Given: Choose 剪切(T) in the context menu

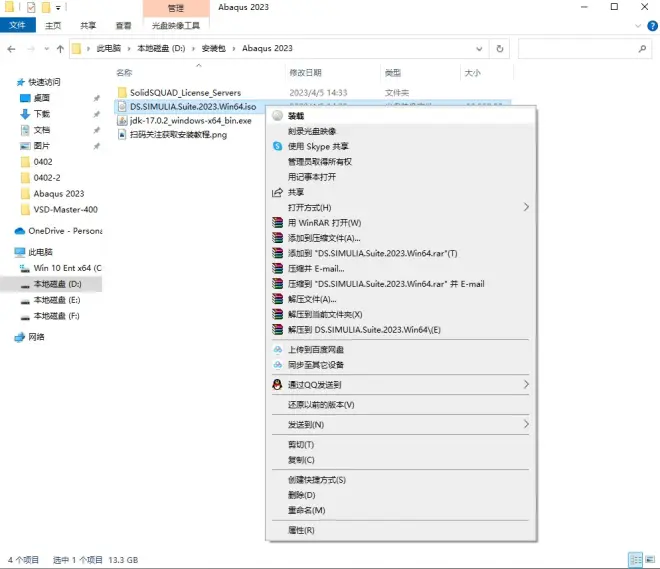Looking at the screenshot, I should click(301, 444).
